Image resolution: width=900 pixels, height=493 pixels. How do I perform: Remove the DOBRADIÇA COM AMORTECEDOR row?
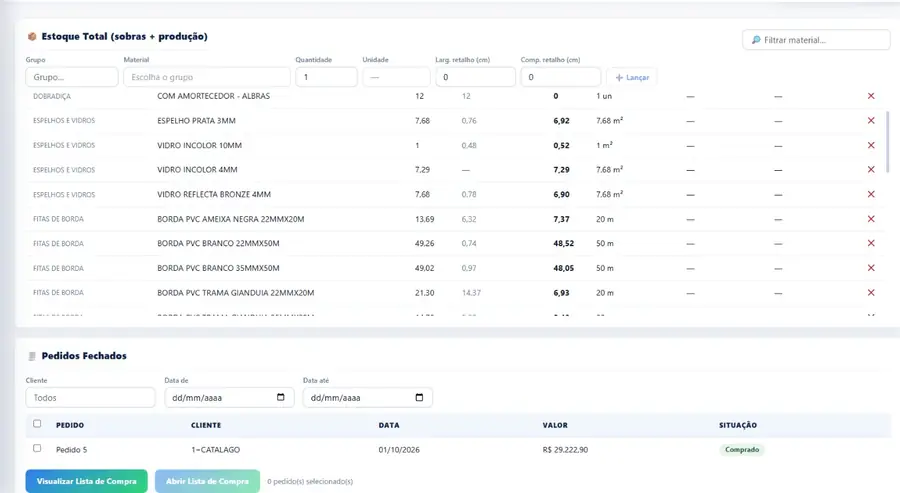coord(871,96)
